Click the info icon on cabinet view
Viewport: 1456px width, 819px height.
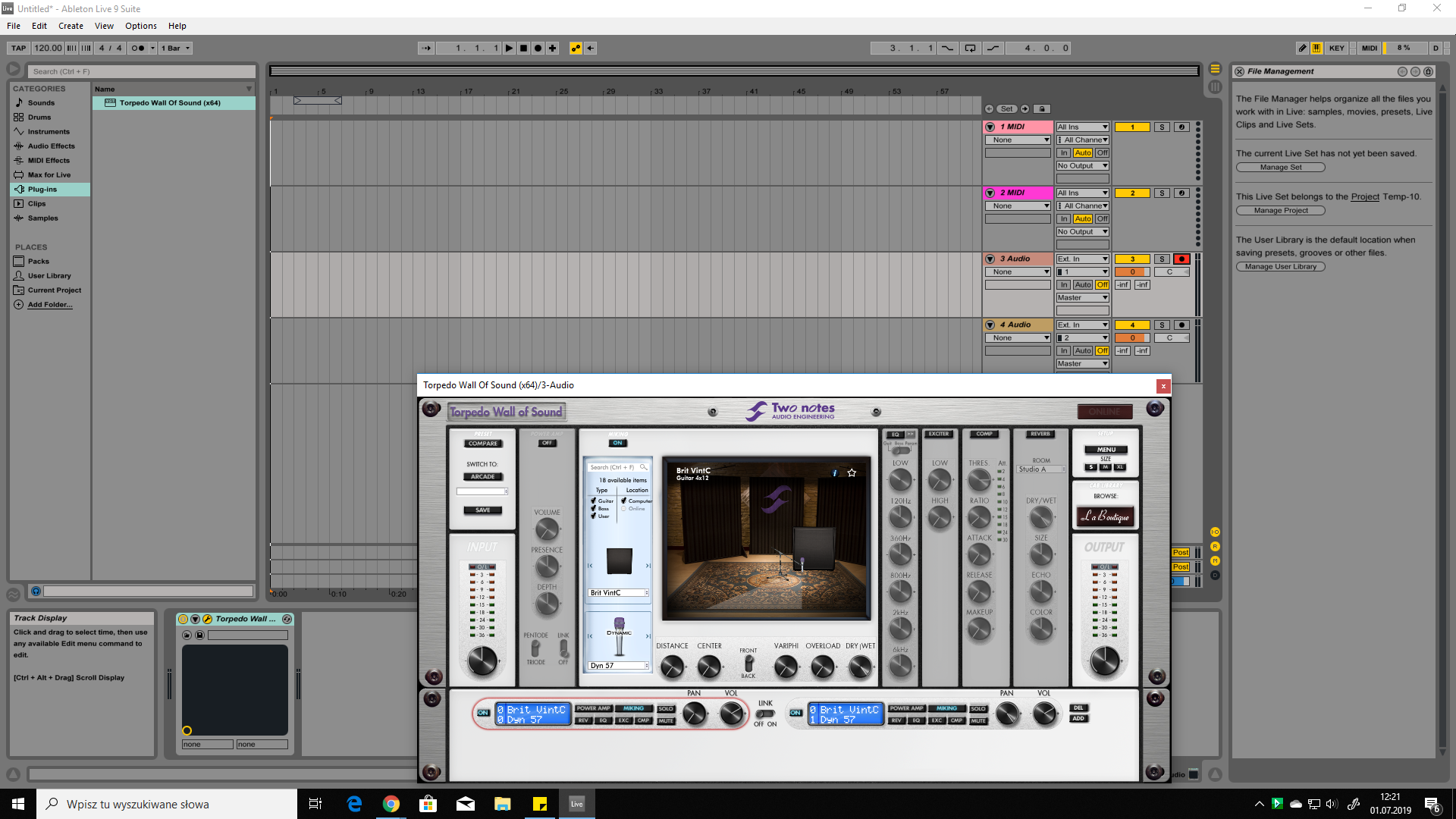835,473
